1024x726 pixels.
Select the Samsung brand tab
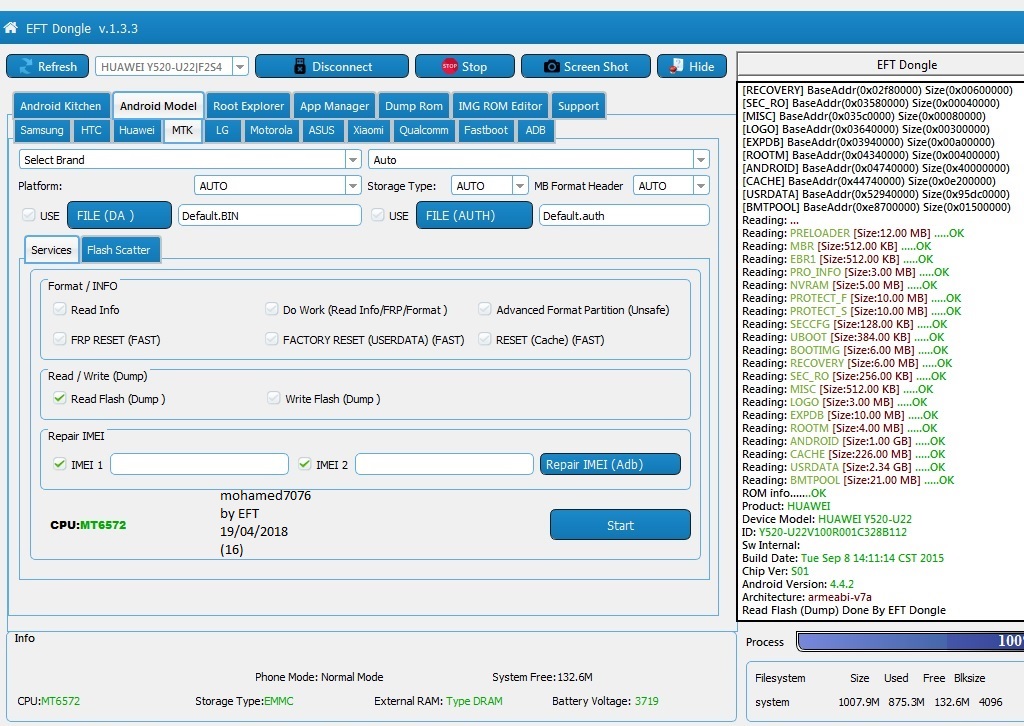42,130
